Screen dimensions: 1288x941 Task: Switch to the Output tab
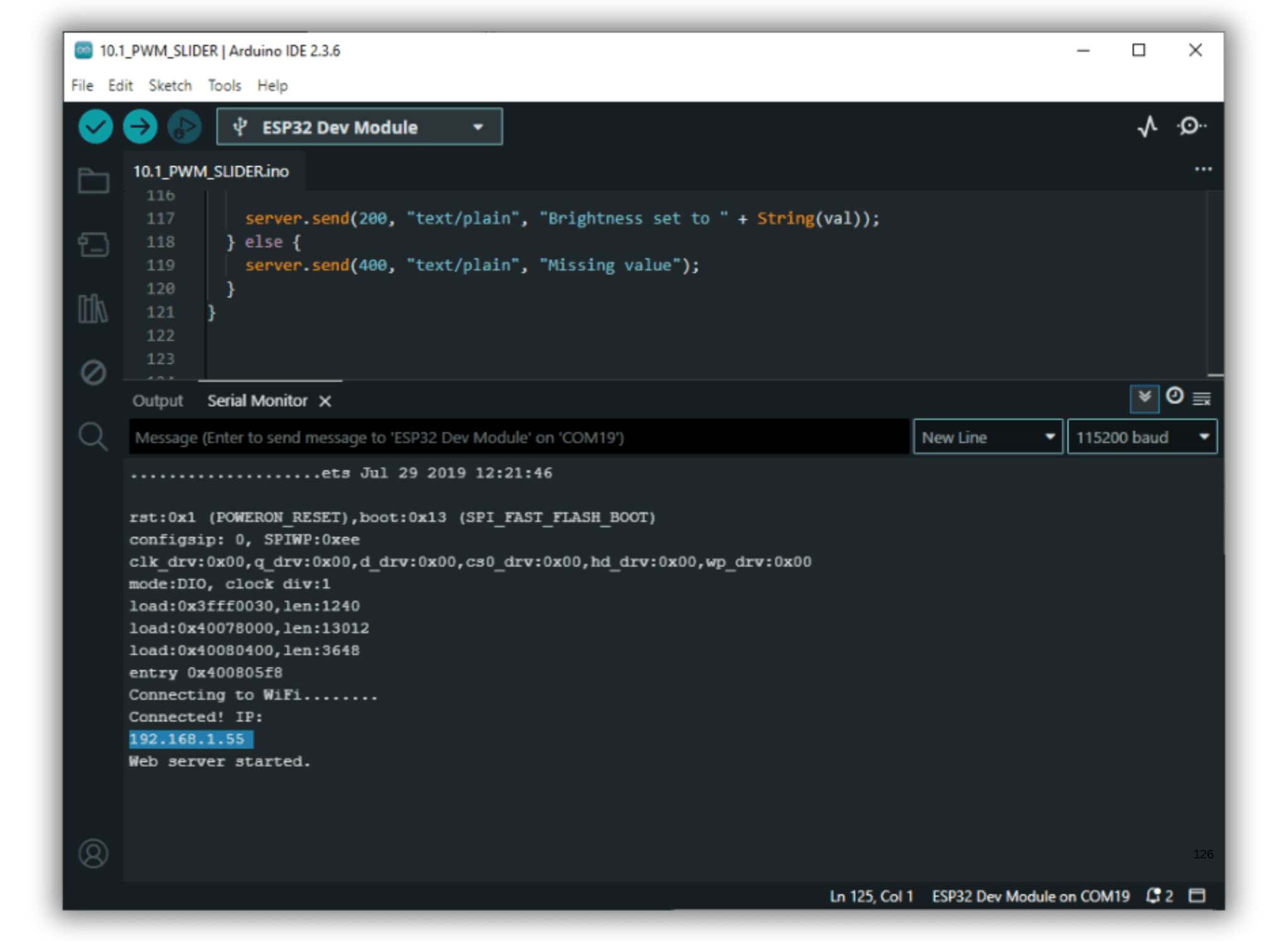(157, 401)
